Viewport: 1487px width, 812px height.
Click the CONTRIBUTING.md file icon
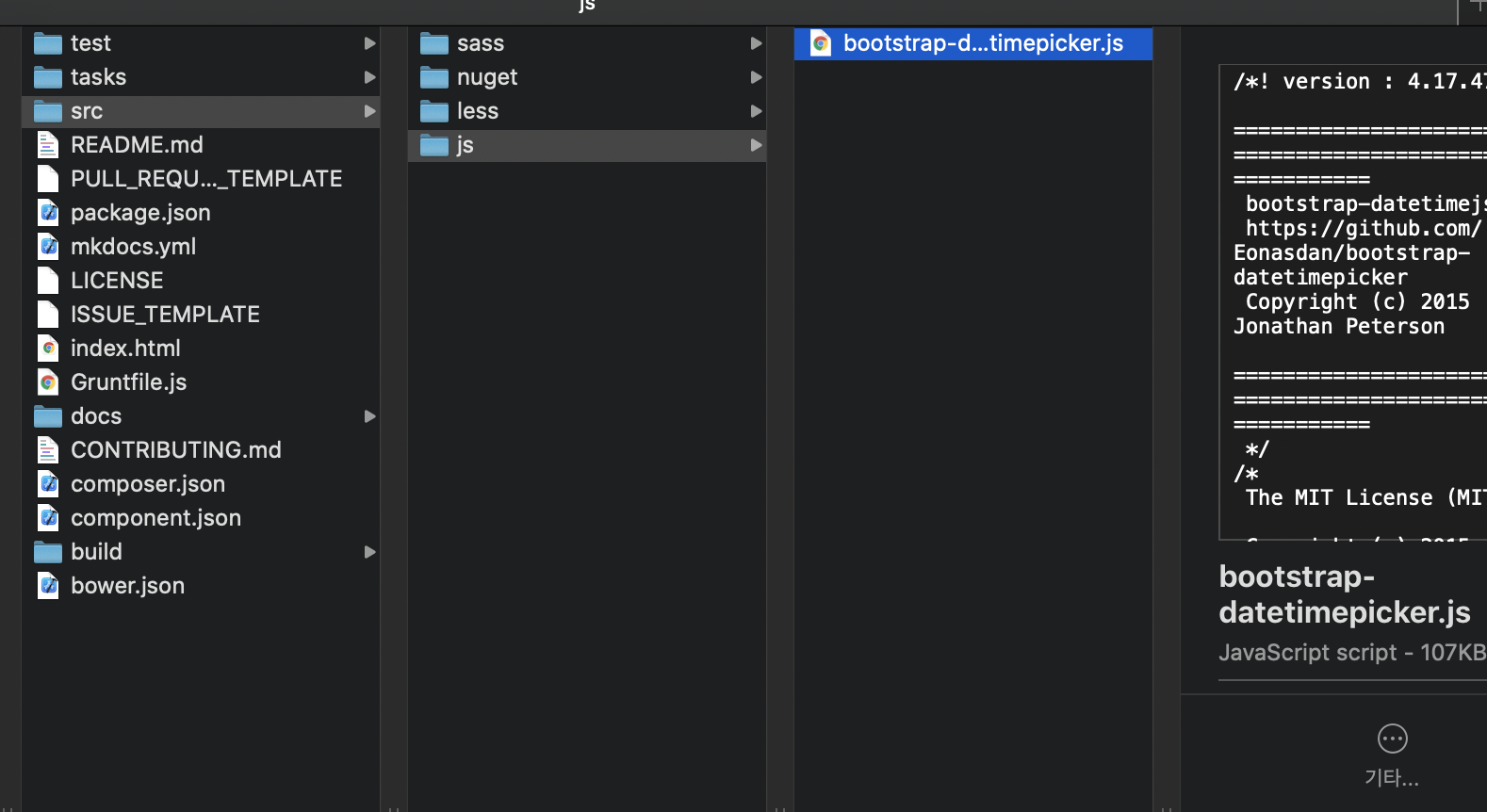tap(48, 450)
